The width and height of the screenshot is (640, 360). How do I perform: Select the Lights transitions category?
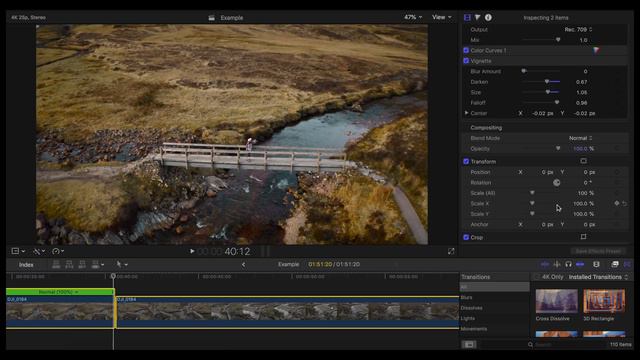pos(494,318)
